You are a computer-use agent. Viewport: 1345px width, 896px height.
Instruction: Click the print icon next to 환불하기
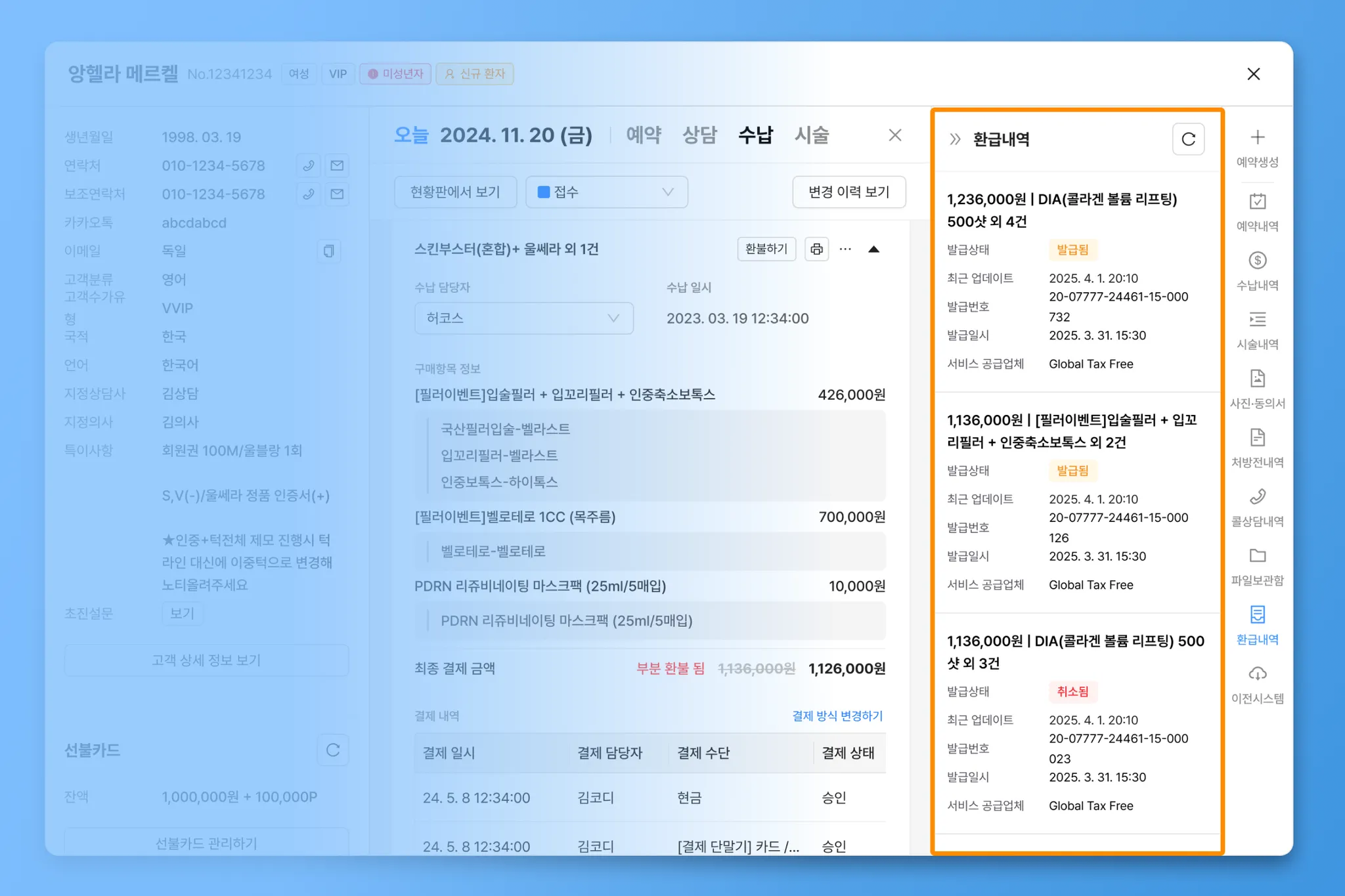click(816, 249)
